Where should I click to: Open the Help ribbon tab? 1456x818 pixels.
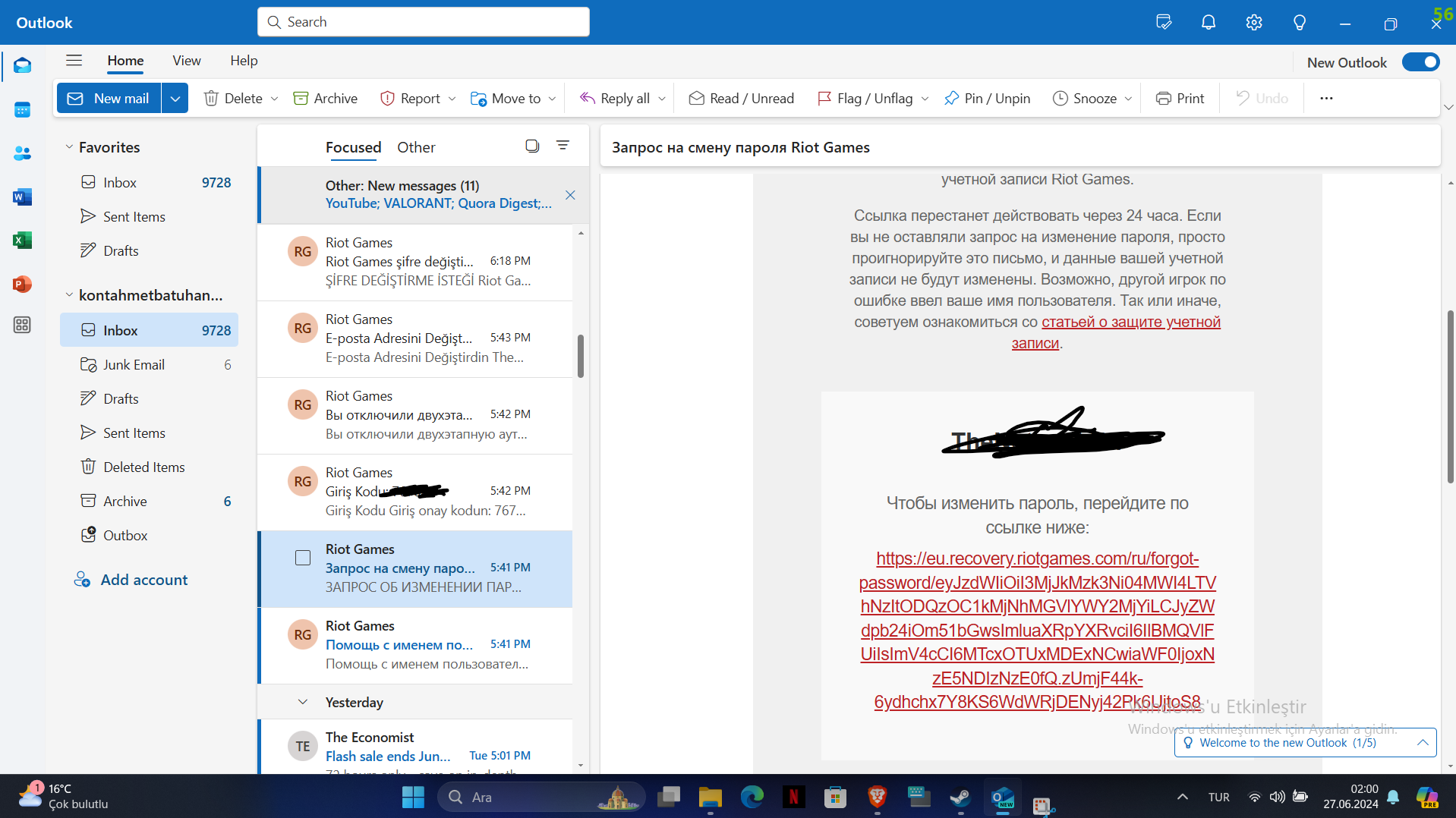pos(244,61)
